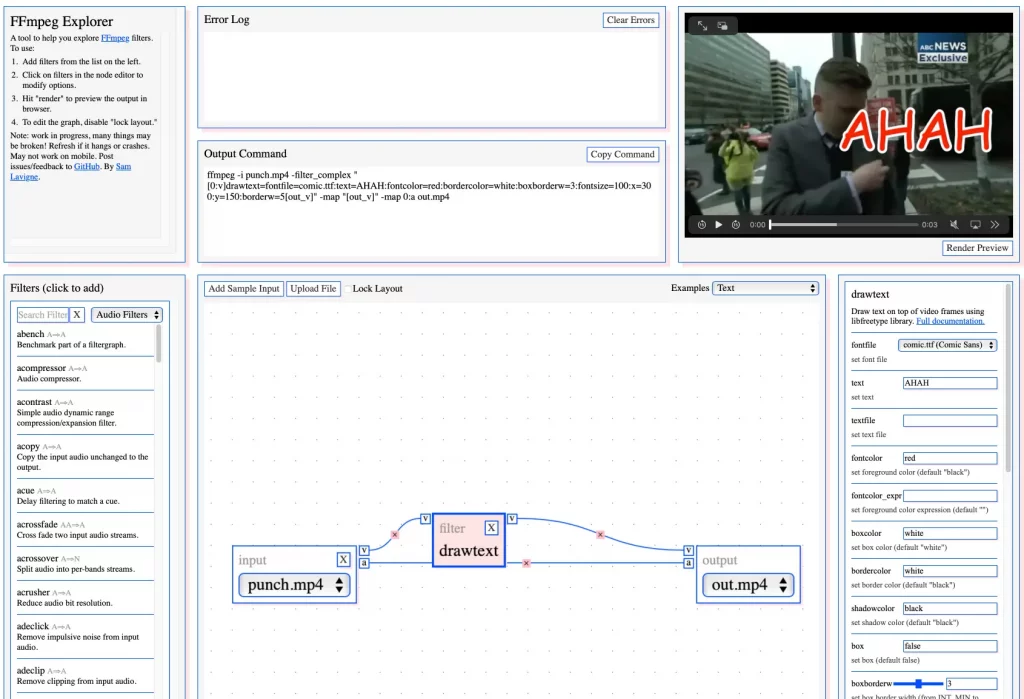The height and width of the screenshot is (699, 1024).
Task: Open the punch.mp4 input file selector
Action: pos(295,585)
